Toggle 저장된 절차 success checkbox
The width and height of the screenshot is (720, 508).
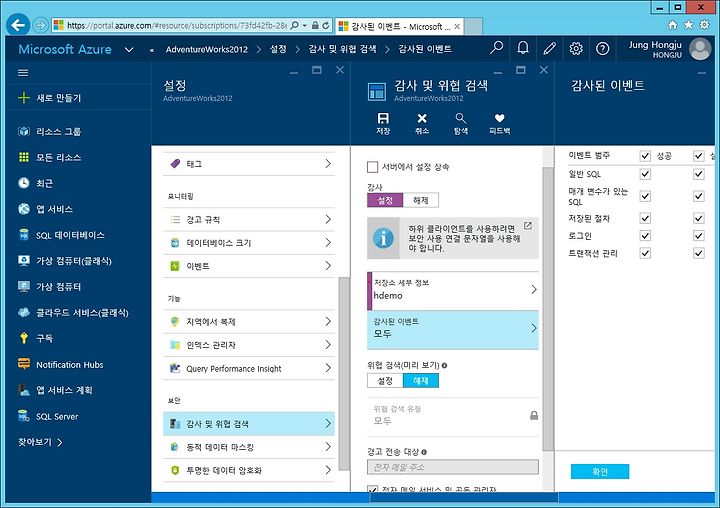[x=645, y=218]
